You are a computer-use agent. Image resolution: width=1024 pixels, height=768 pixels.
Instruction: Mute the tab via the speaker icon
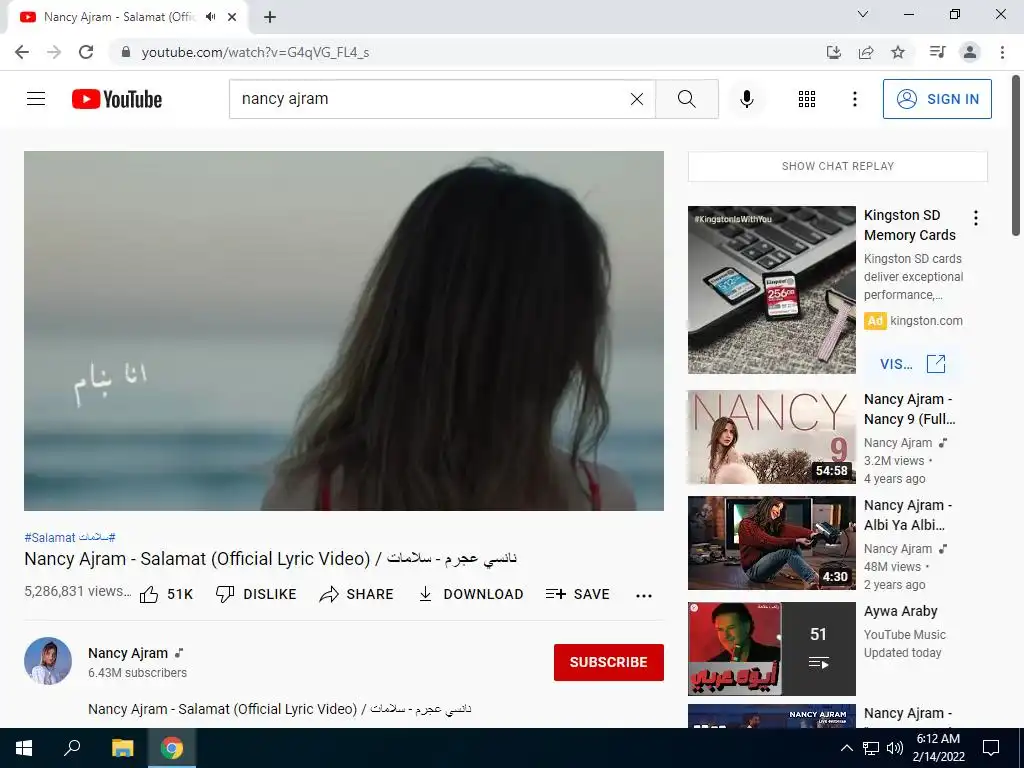coord(210,17)
